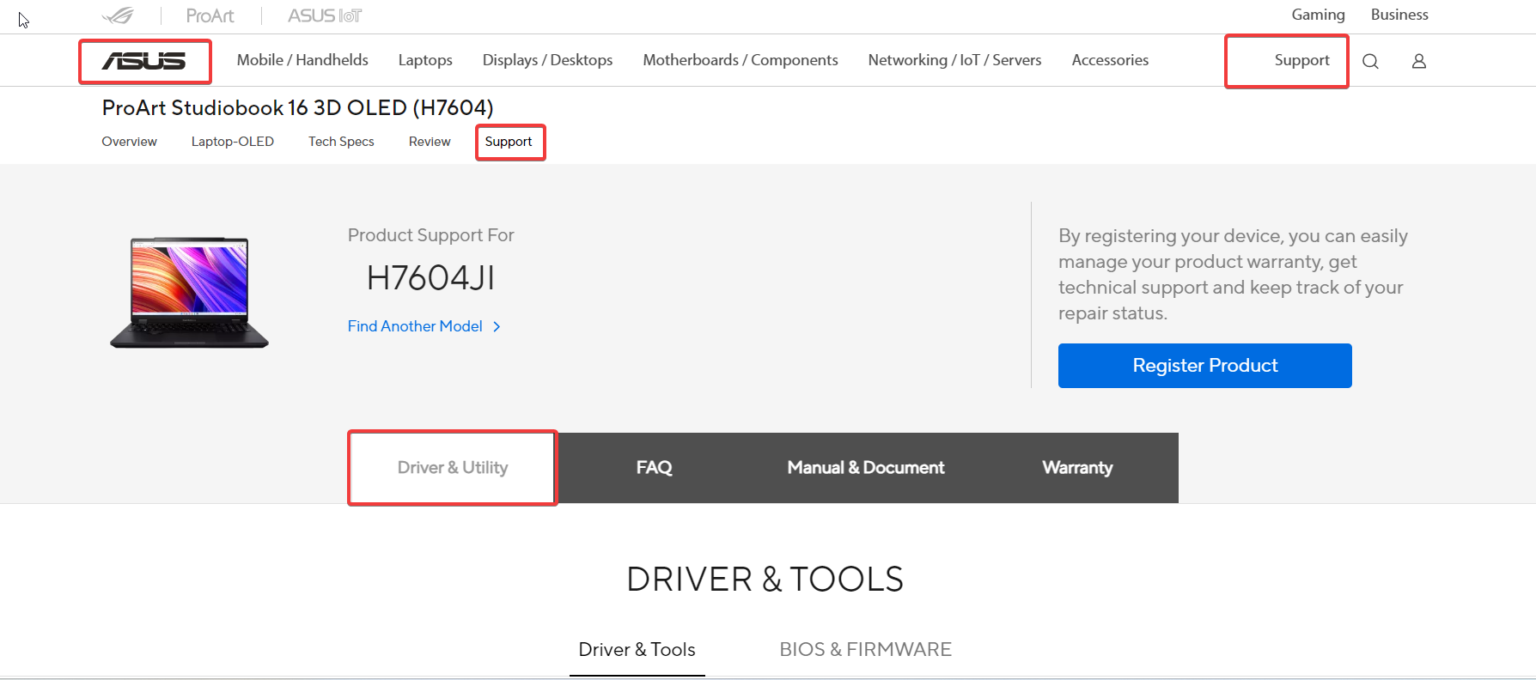1536x680 pixels.
Task: Open the Laptops category menu
Action: pyautogui.click(x=425, y=60)
